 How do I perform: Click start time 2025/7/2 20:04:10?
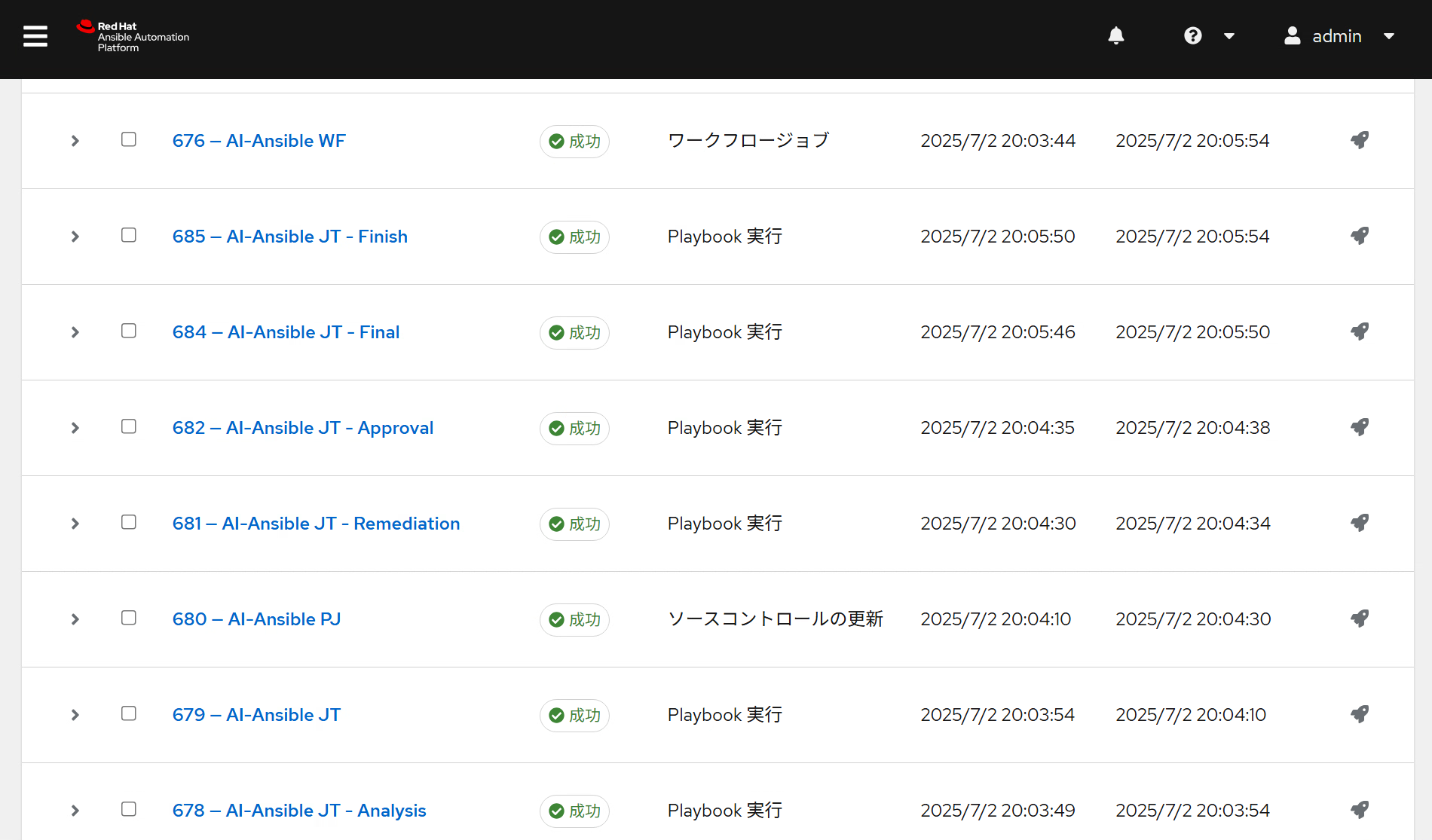[x=996, y=619]
